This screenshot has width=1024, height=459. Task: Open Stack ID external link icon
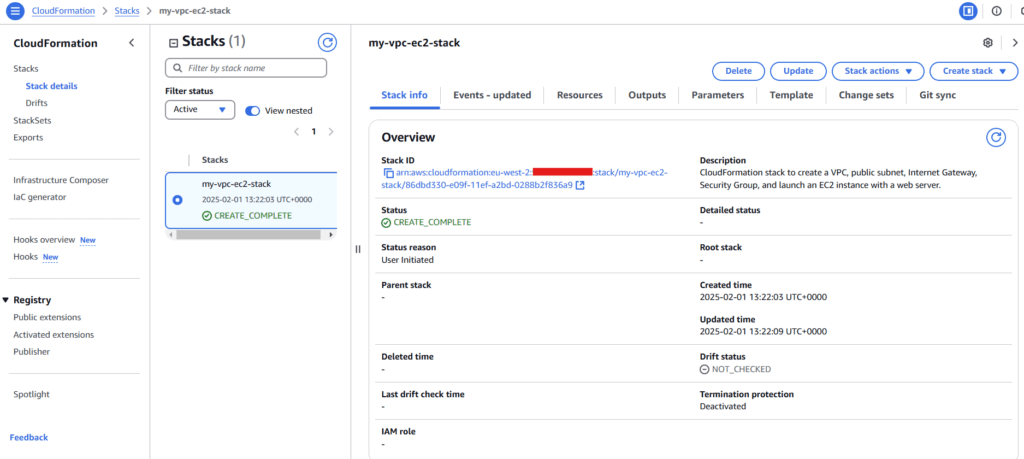(580, 185)
